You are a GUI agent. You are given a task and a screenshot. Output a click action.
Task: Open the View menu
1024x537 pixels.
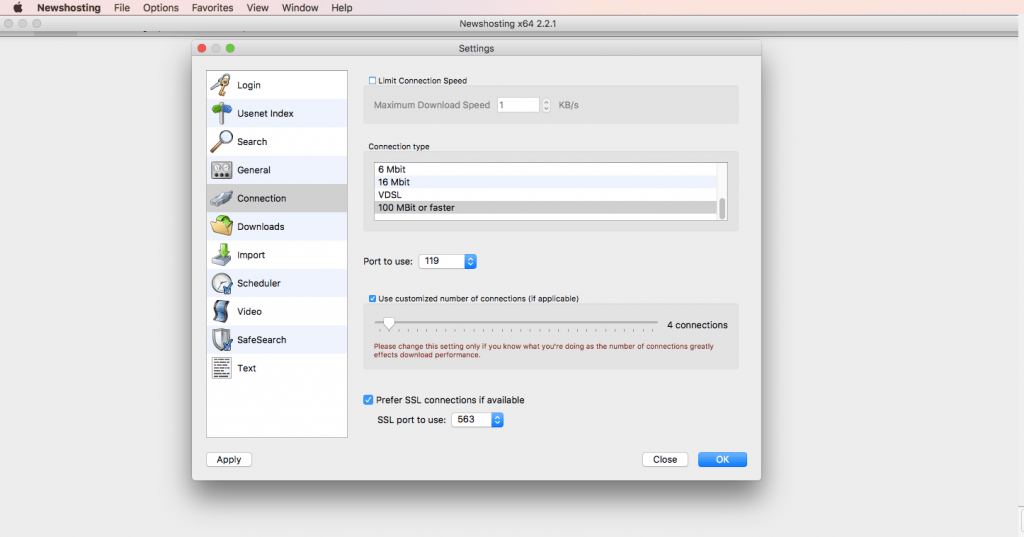point(257,8)
